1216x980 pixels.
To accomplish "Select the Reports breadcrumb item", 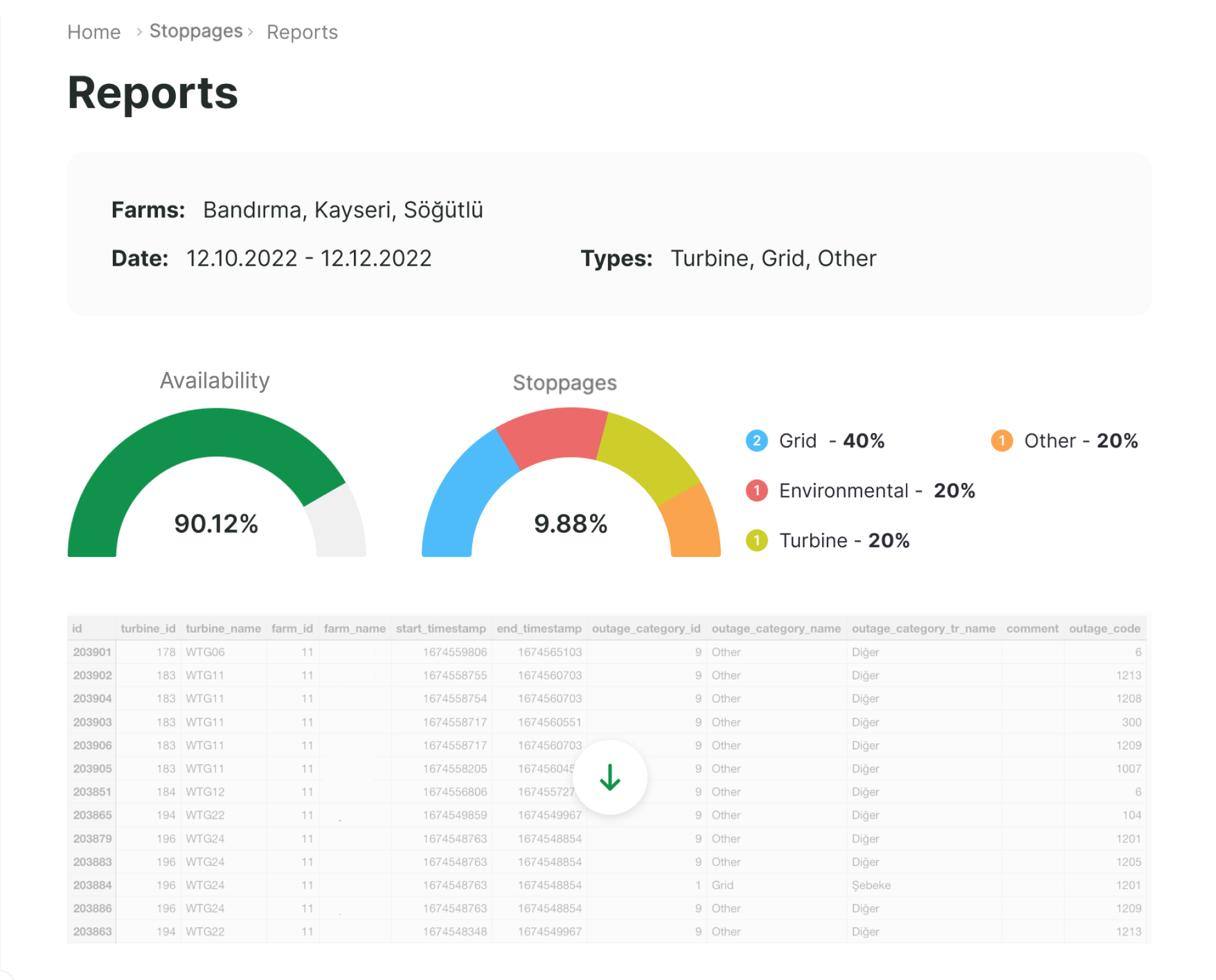I will (302, 31).
